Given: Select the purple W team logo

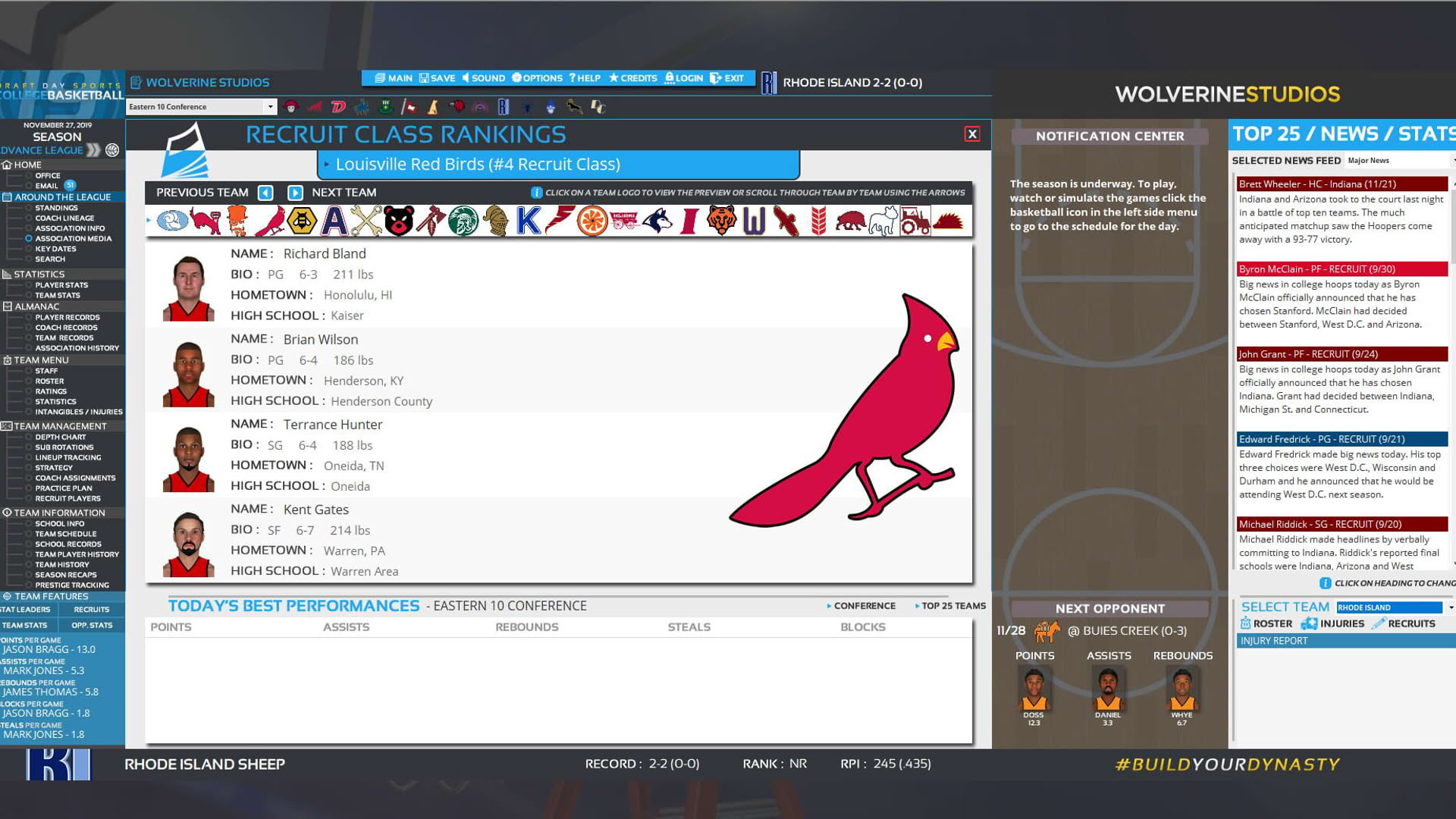Looking at the screenshot, I should click(754, 221).
